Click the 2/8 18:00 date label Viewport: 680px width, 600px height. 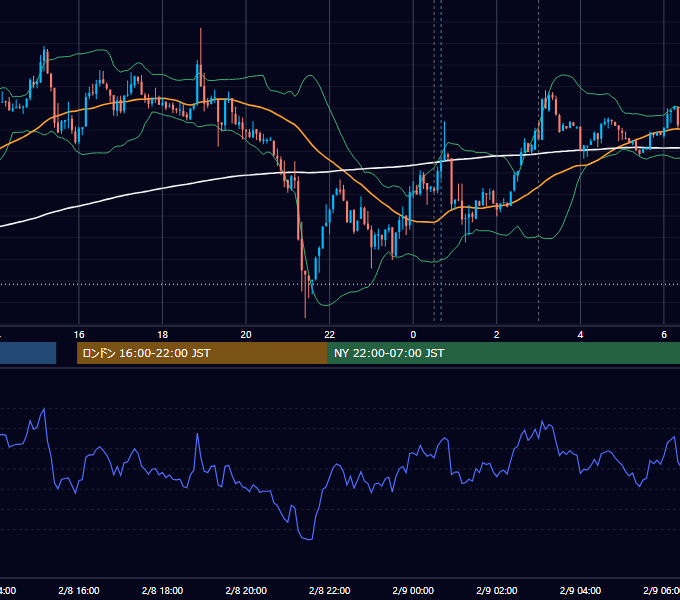[x=162, y=590]
